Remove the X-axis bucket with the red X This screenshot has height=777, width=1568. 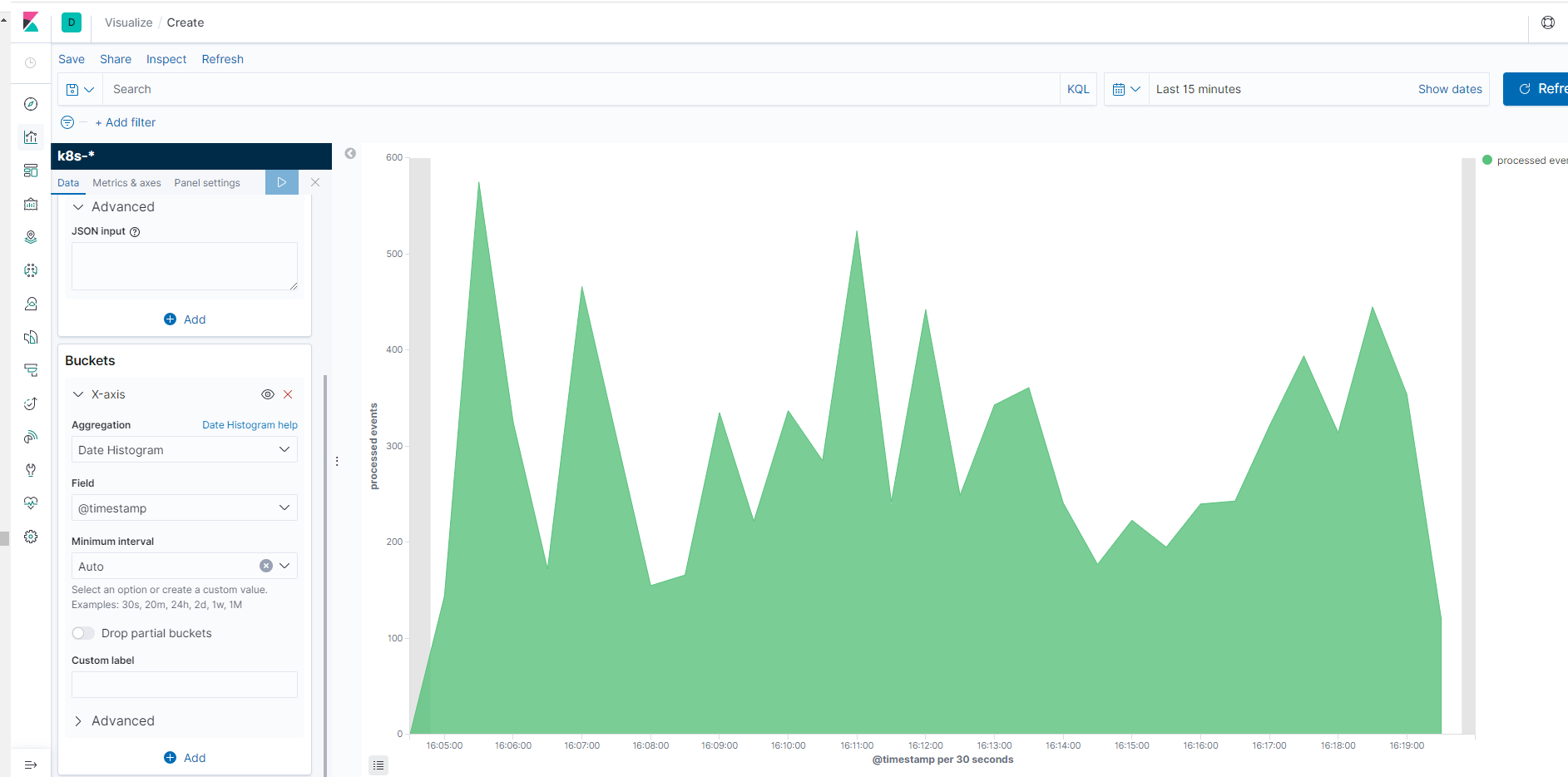(x=288, y=394)
